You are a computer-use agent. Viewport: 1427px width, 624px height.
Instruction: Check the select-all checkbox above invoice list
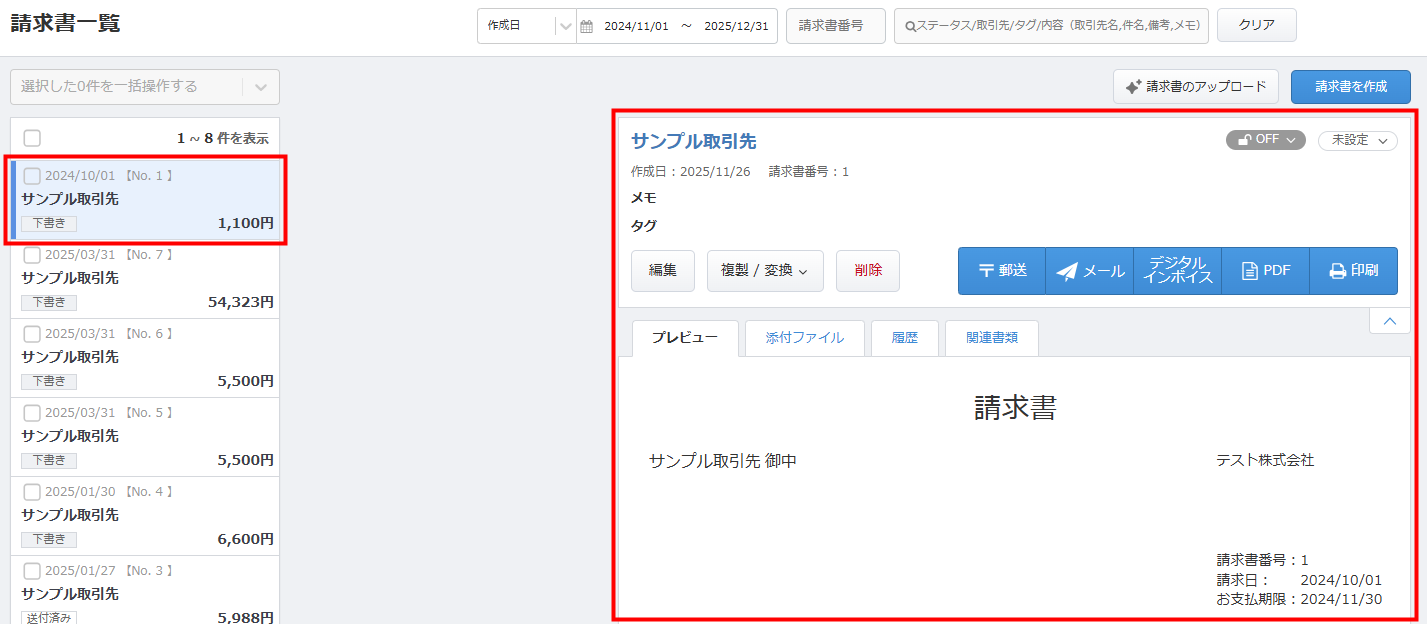32,138
